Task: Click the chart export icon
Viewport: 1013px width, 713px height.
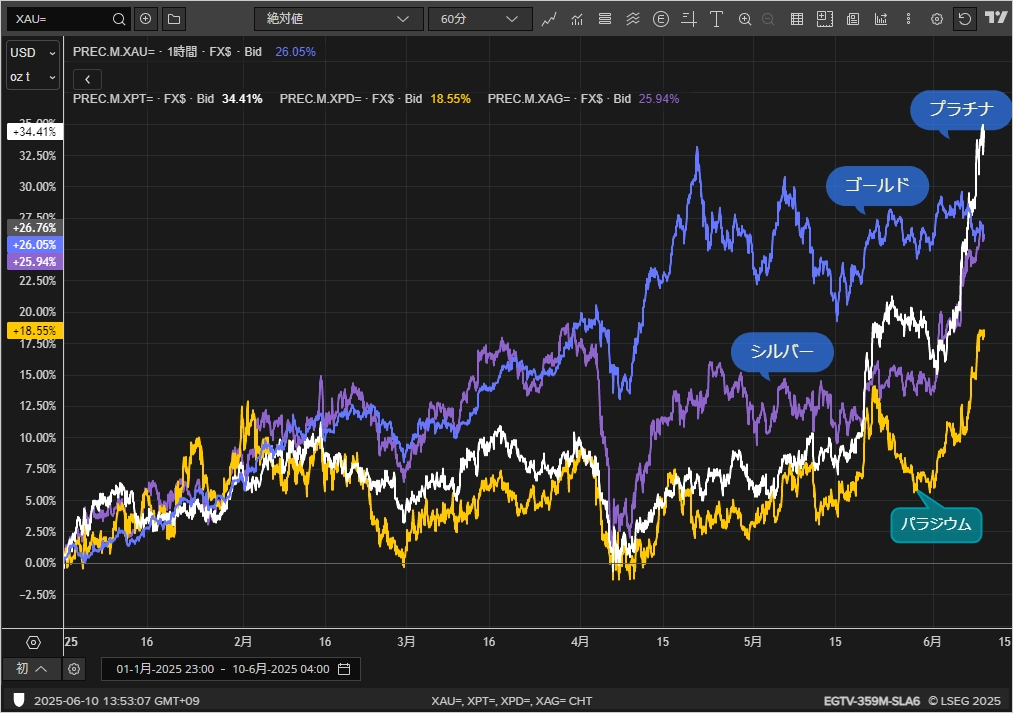Action: click(881, 19)
